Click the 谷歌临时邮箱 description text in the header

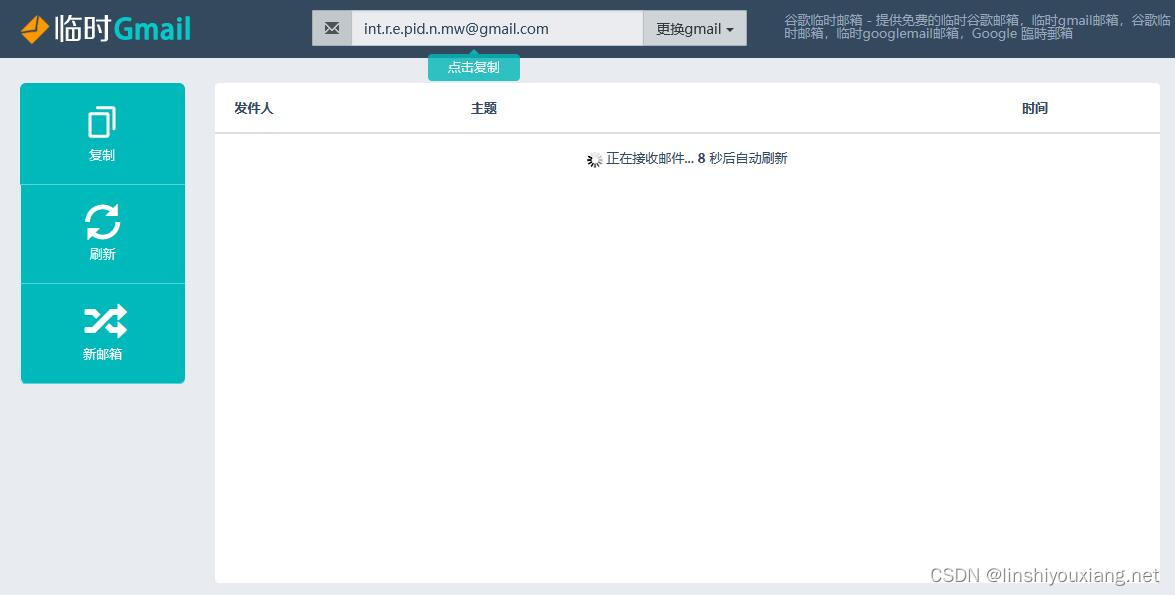point(977,27)
